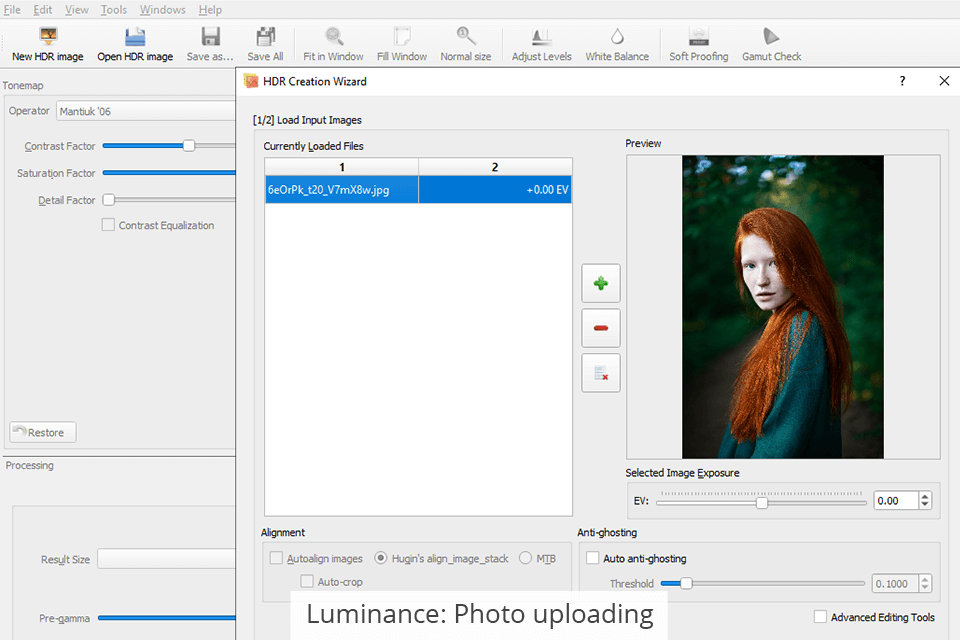Click the Save All toolbar icon
The image size is (960, 640).
pos(265,36)
